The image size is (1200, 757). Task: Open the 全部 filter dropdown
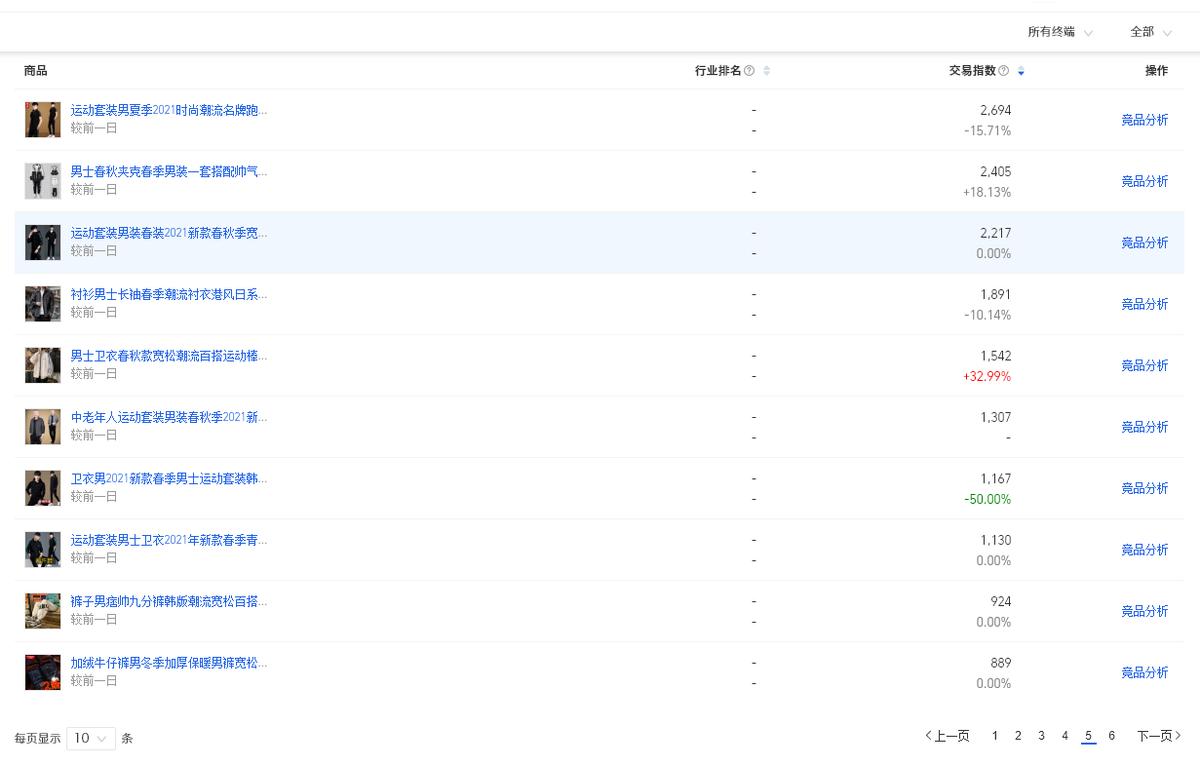point(1150,32)
